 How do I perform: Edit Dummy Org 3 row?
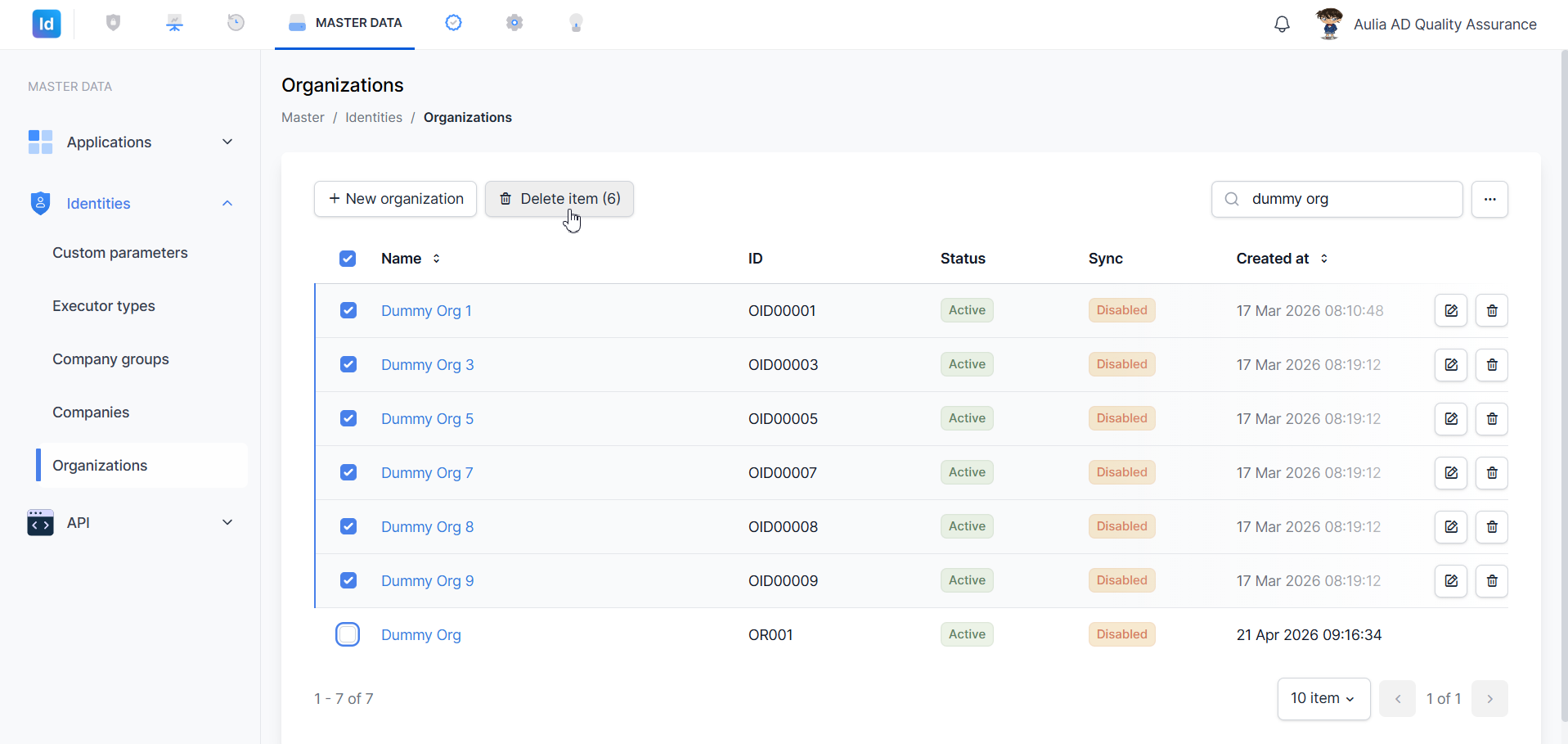[x=1451, y=365]
